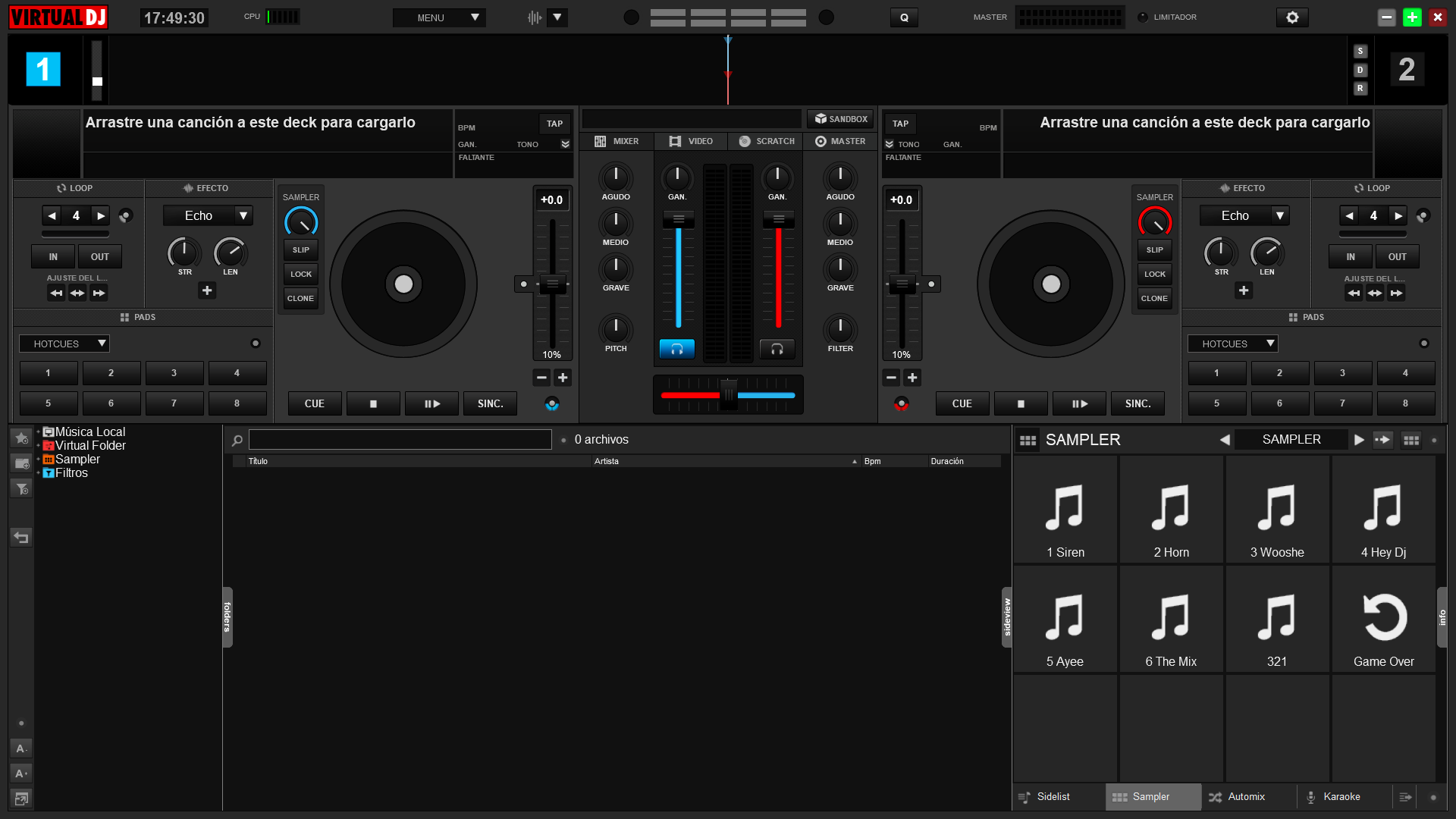Click the crossfader slider handle

[728, 394]
